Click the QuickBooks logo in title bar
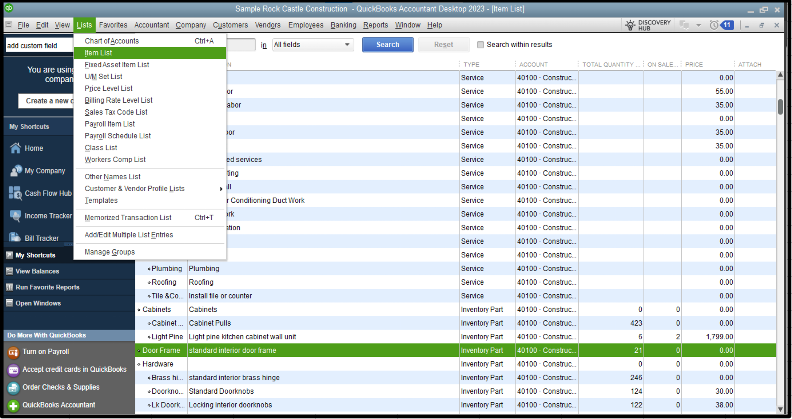 pyautogui.click(x=9, y=9)
